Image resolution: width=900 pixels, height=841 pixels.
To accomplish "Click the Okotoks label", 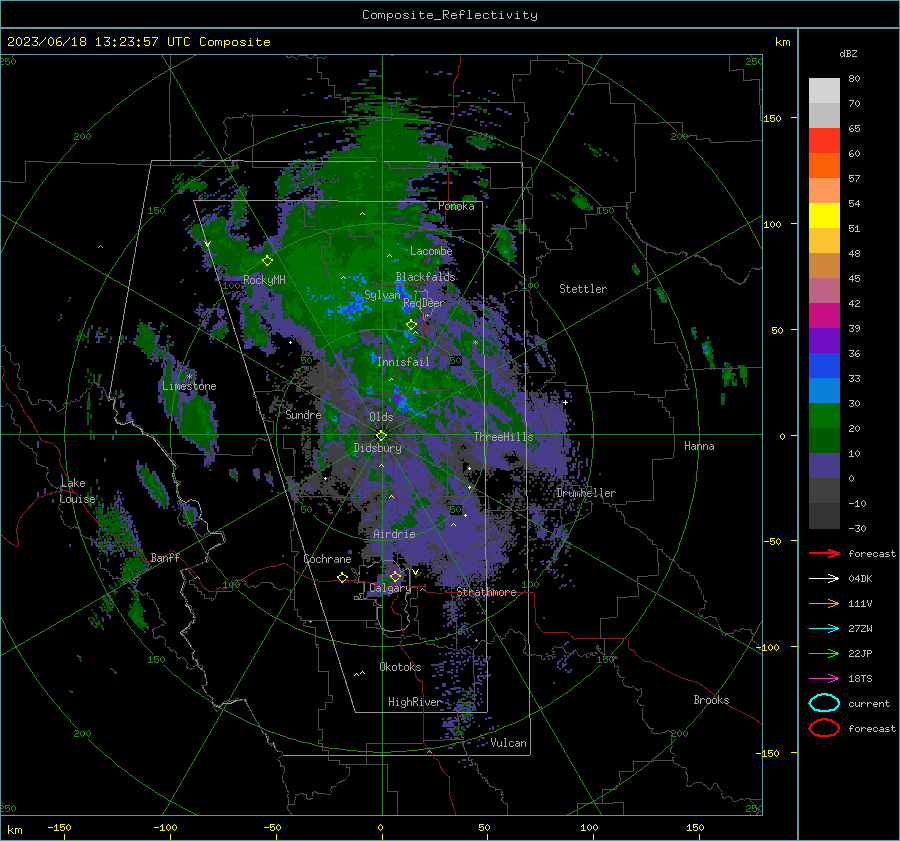I will 400,667.
